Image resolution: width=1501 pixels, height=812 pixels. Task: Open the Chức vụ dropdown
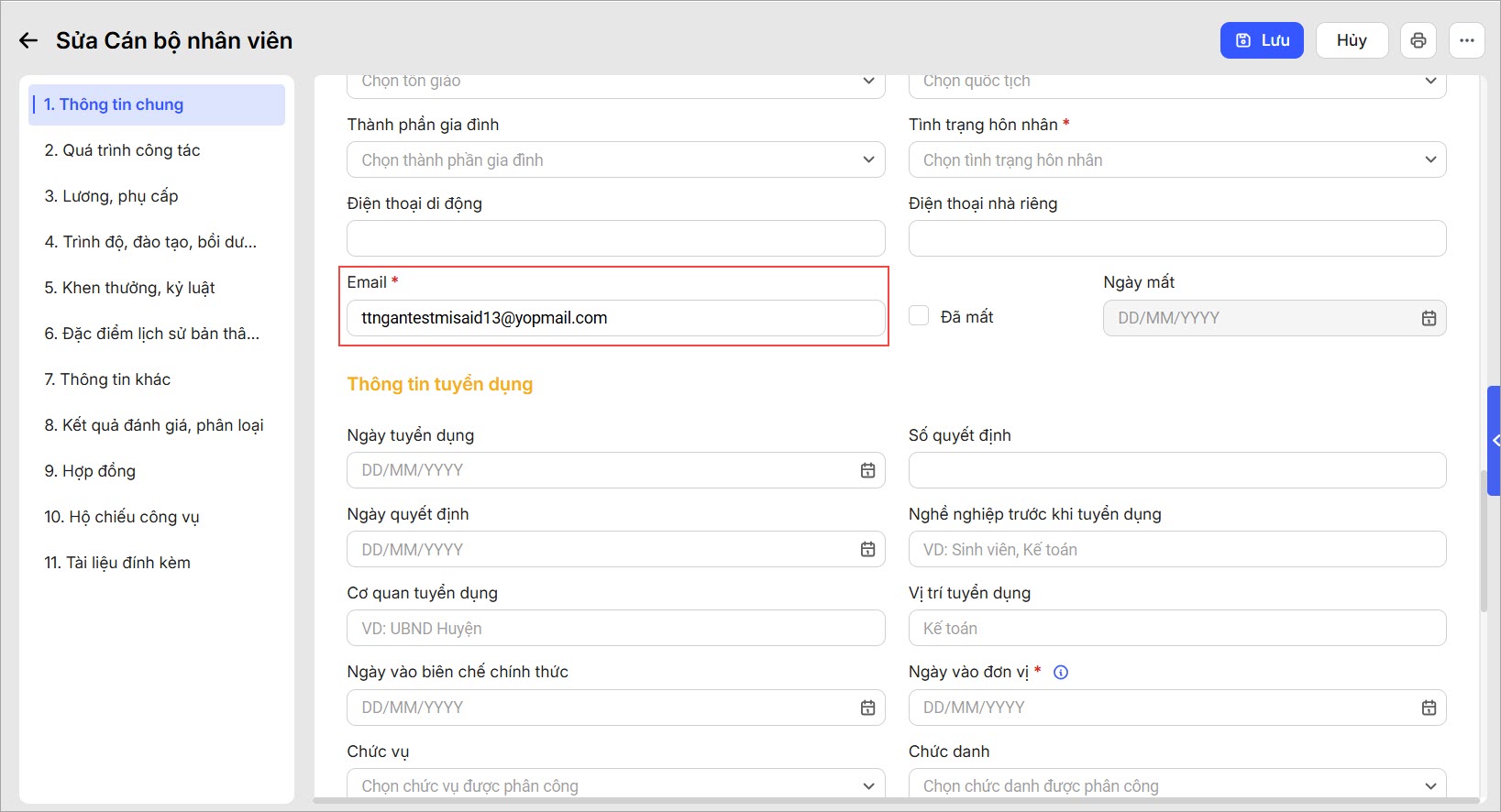coord(615,785)
